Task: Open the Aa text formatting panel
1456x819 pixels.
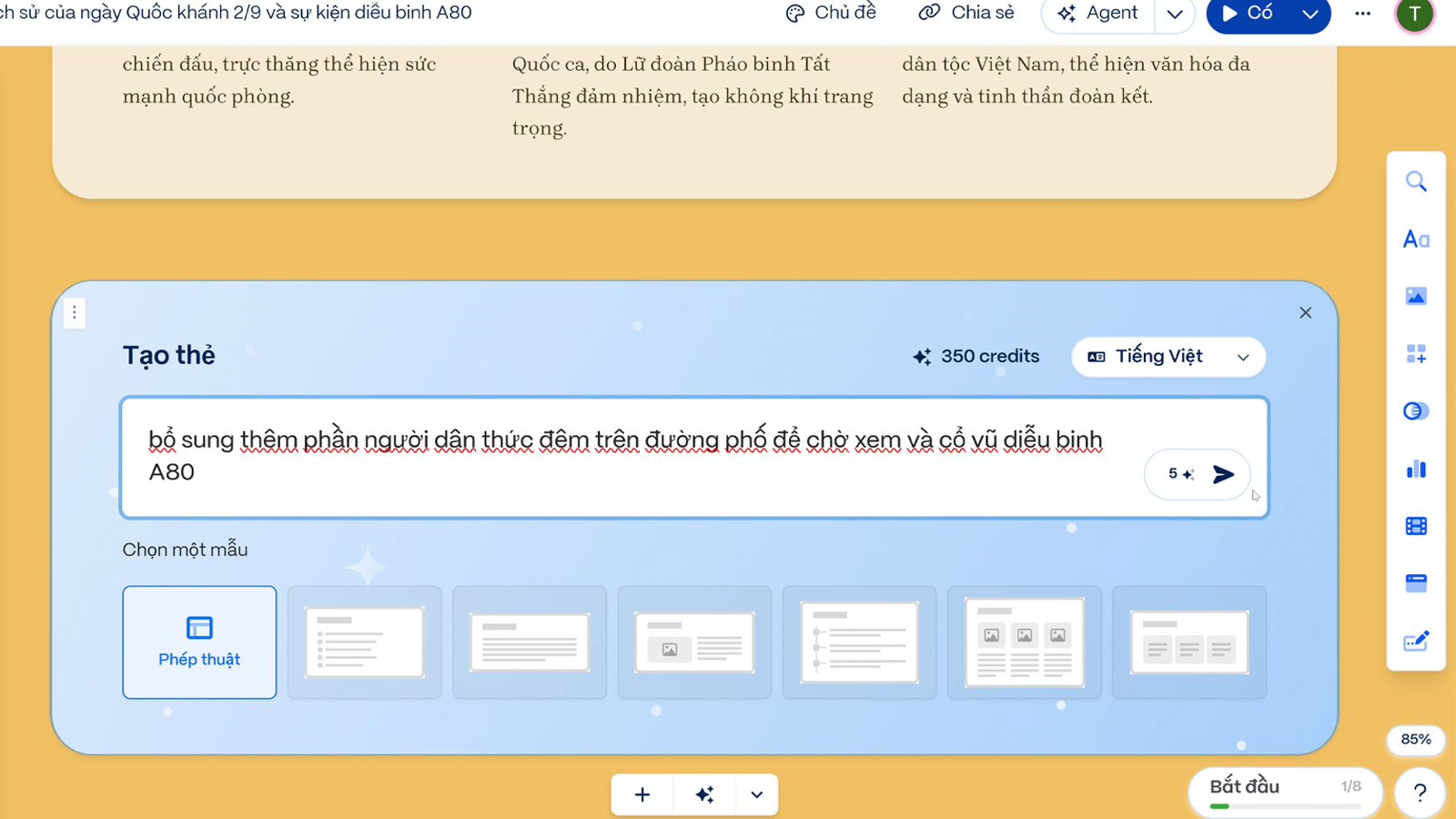Action: 1416,239
